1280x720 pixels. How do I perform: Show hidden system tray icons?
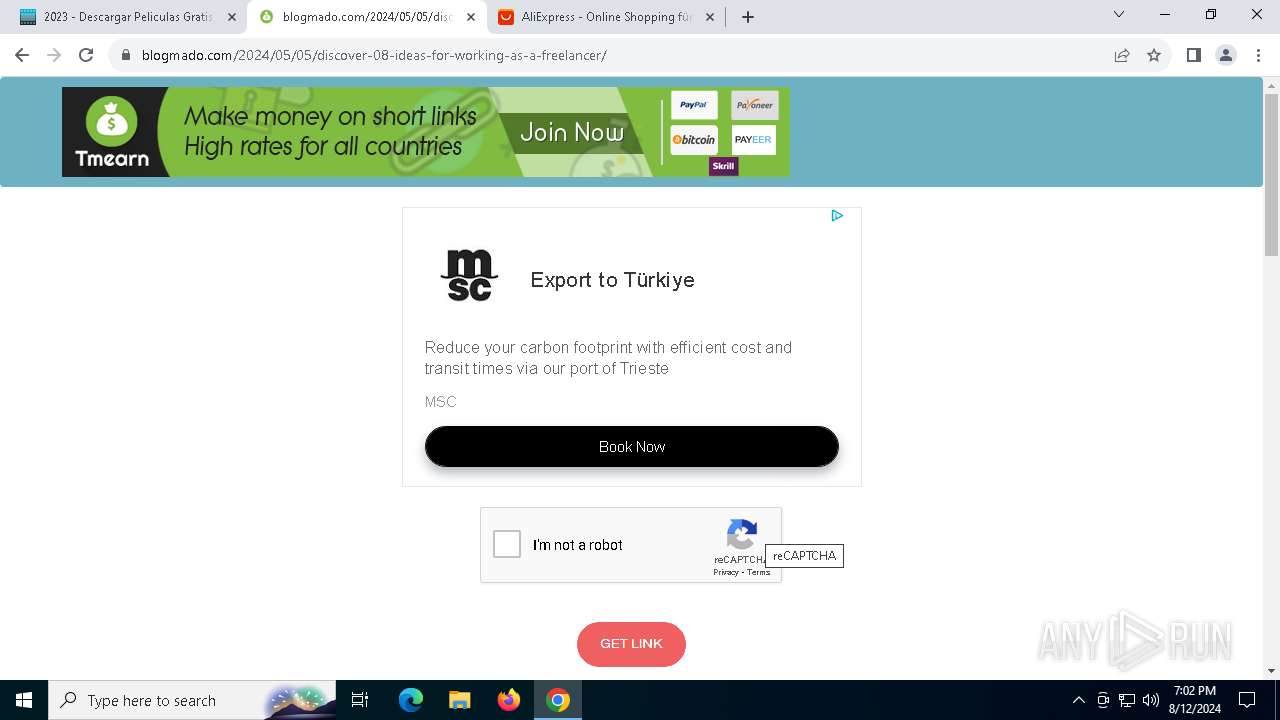pyautogui.click(x=1078, y=700)
